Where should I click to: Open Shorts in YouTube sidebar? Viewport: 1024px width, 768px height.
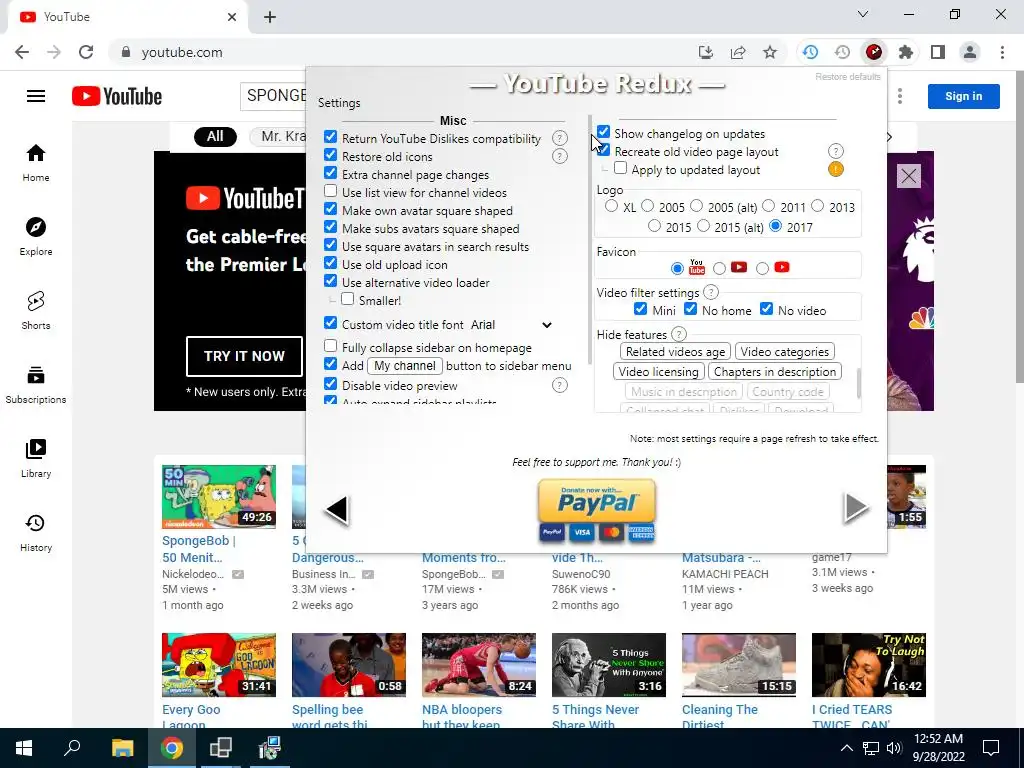36,310
